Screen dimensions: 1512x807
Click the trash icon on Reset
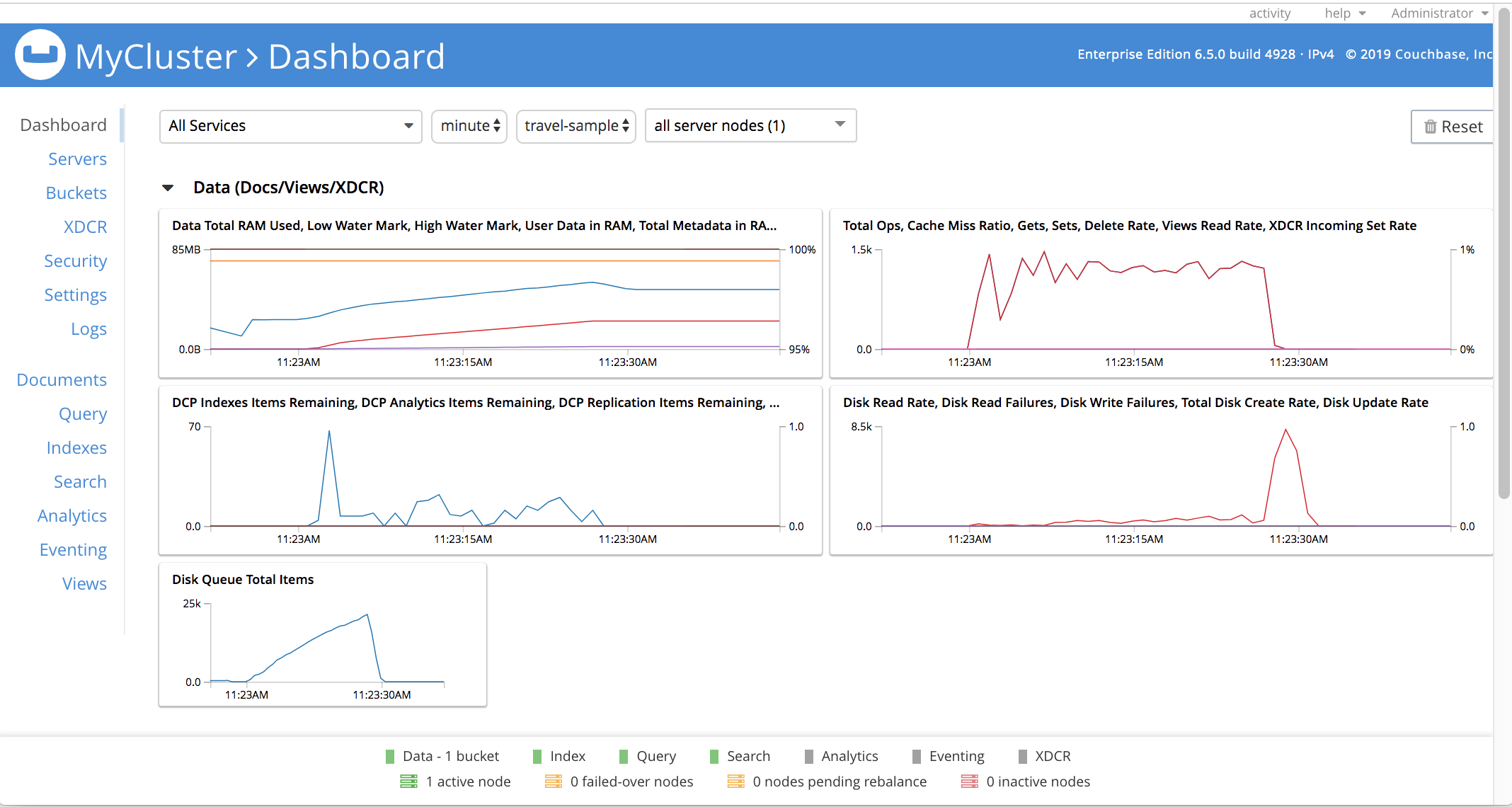[x=1430, y=127]
